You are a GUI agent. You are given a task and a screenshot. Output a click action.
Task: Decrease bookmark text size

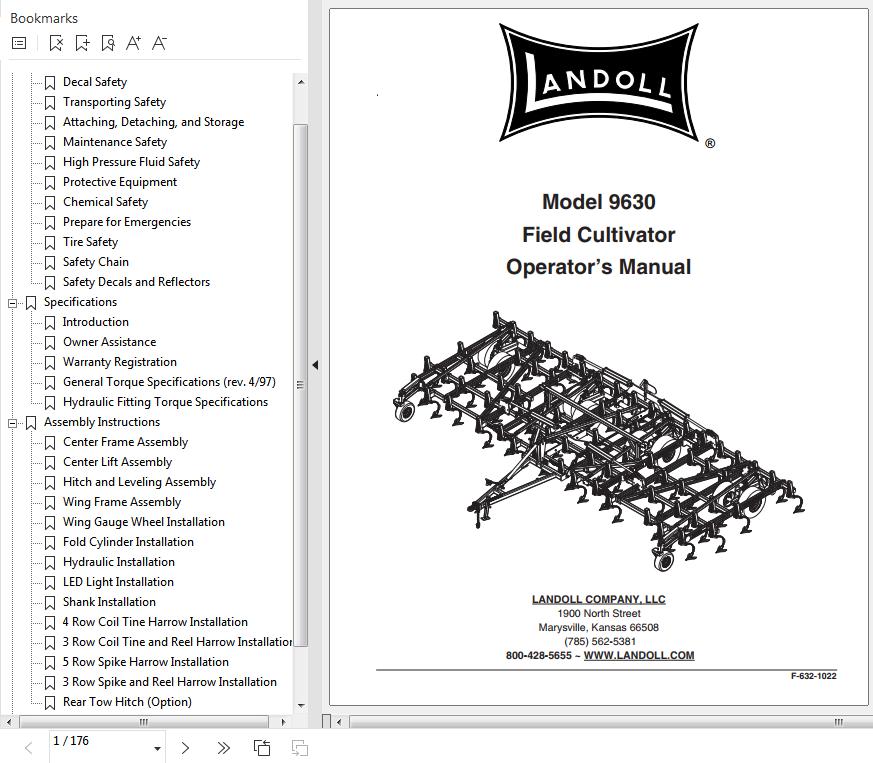point(159,43)
